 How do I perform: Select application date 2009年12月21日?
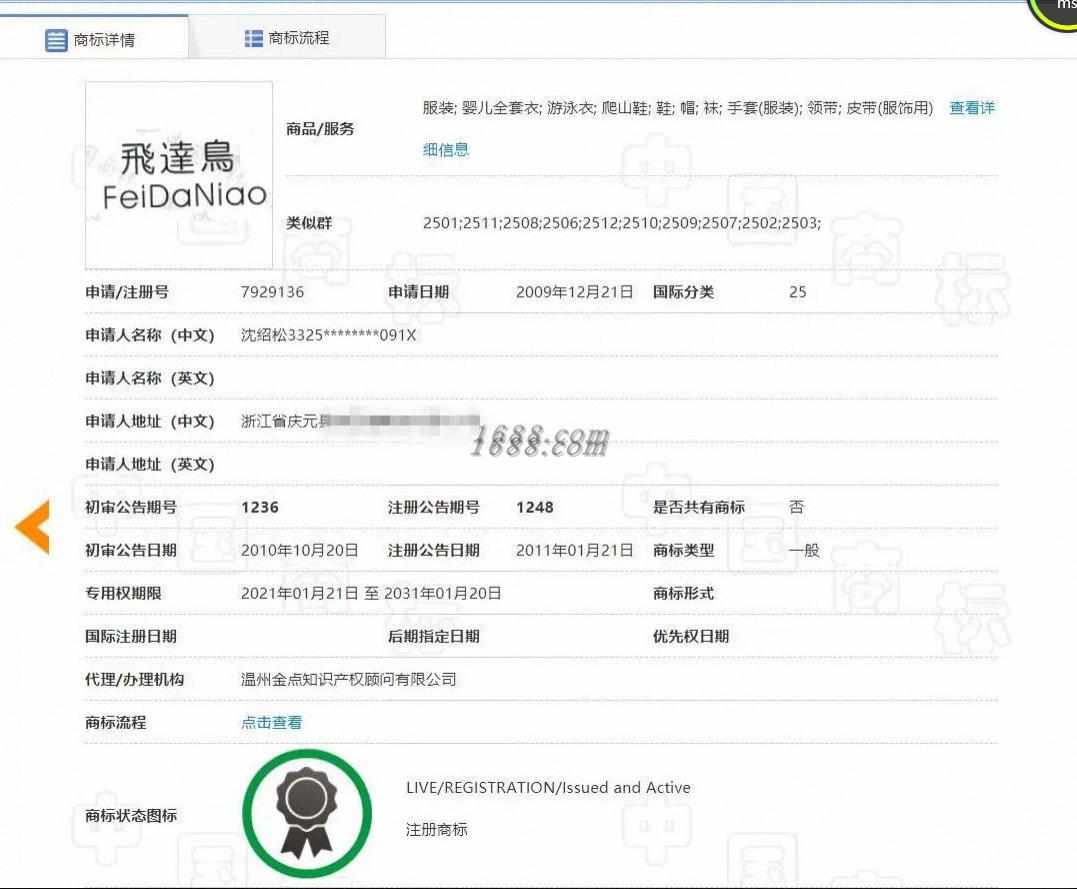[574, 292]
